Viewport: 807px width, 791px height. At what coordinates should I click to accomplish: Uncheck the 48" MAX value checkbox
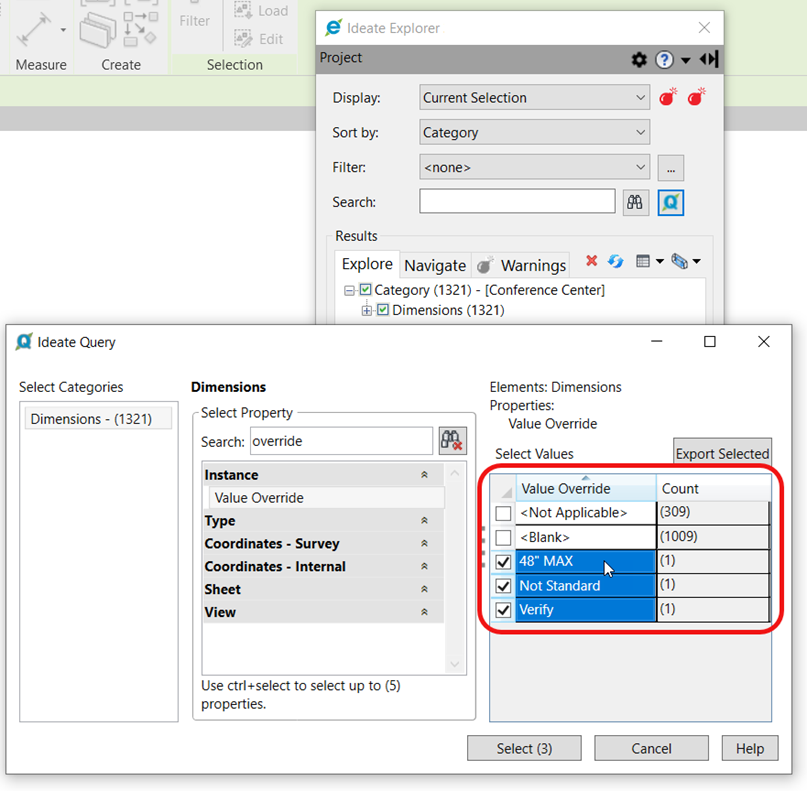coord(503,561)
